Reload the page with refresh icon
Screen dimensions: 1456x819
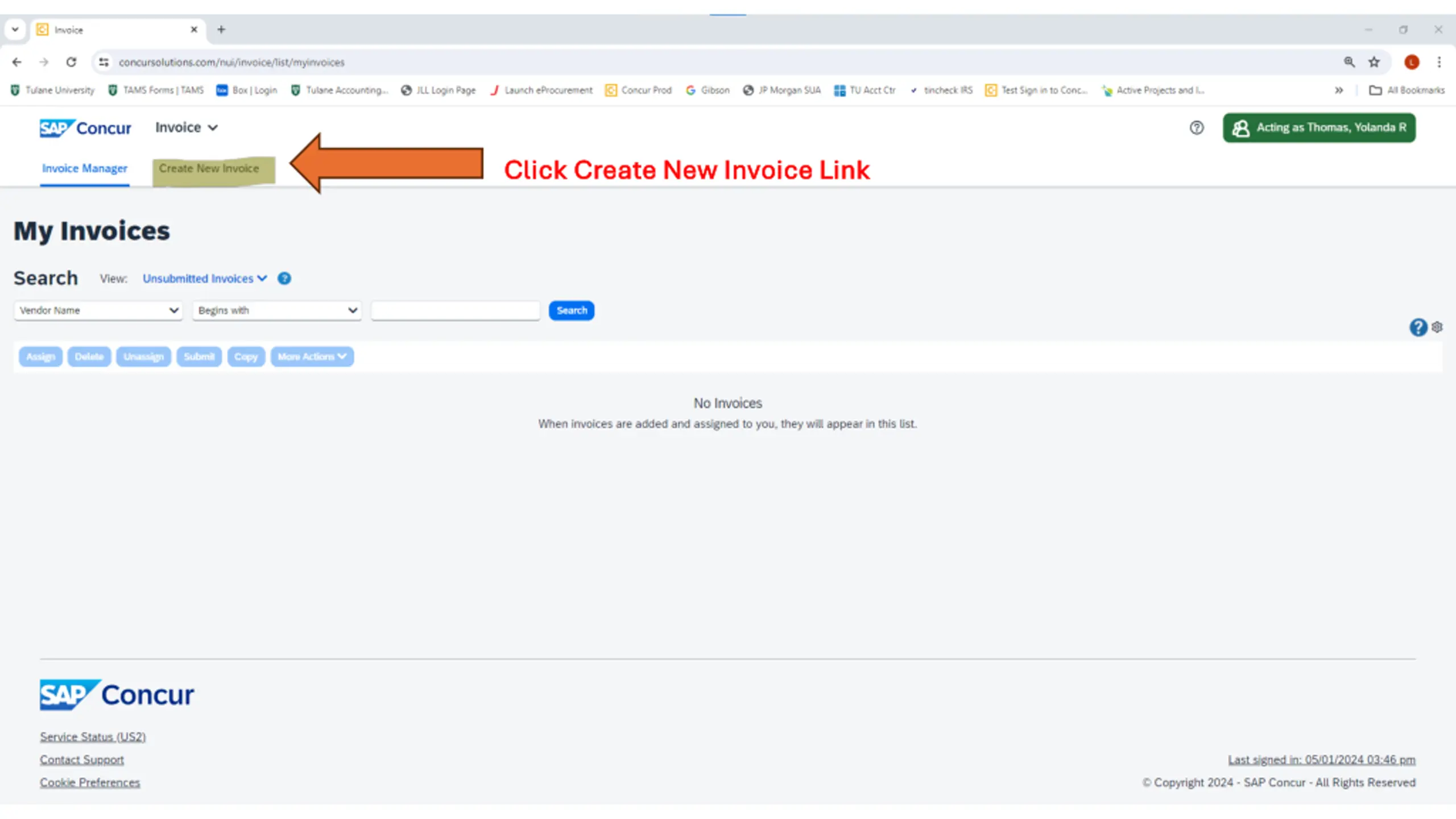[x=71, y=62]
